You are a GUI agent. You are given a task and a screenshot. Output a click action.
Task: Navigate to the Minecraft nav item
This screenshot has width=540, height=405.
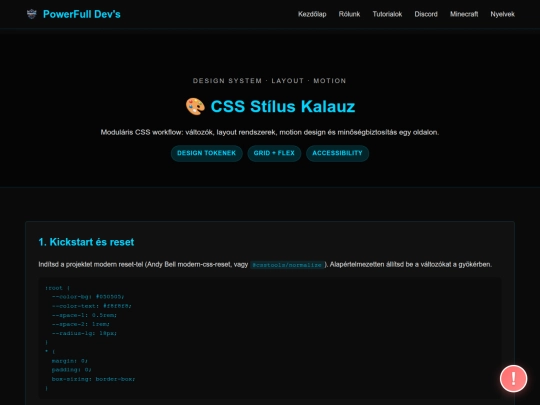point(464,14)
